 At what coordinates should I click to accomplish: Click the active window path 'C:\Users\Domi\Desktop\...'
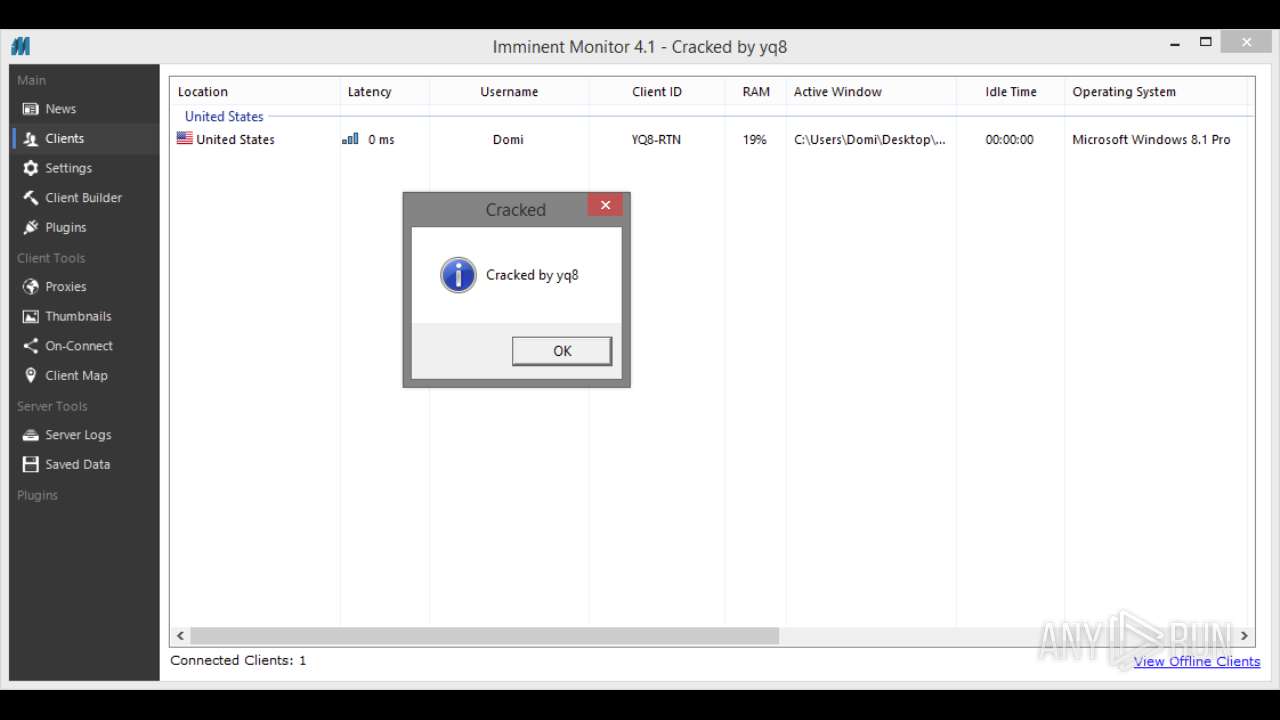(x=870, y=139)
